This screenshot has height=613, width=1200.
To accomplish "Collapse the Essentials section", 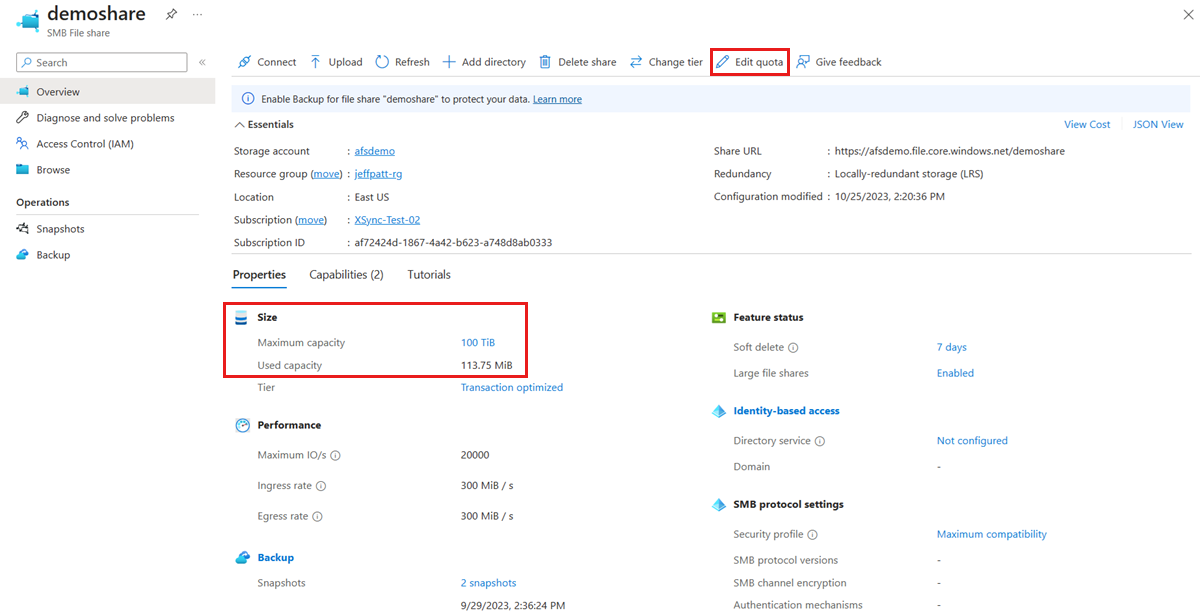I will [264, 124].
